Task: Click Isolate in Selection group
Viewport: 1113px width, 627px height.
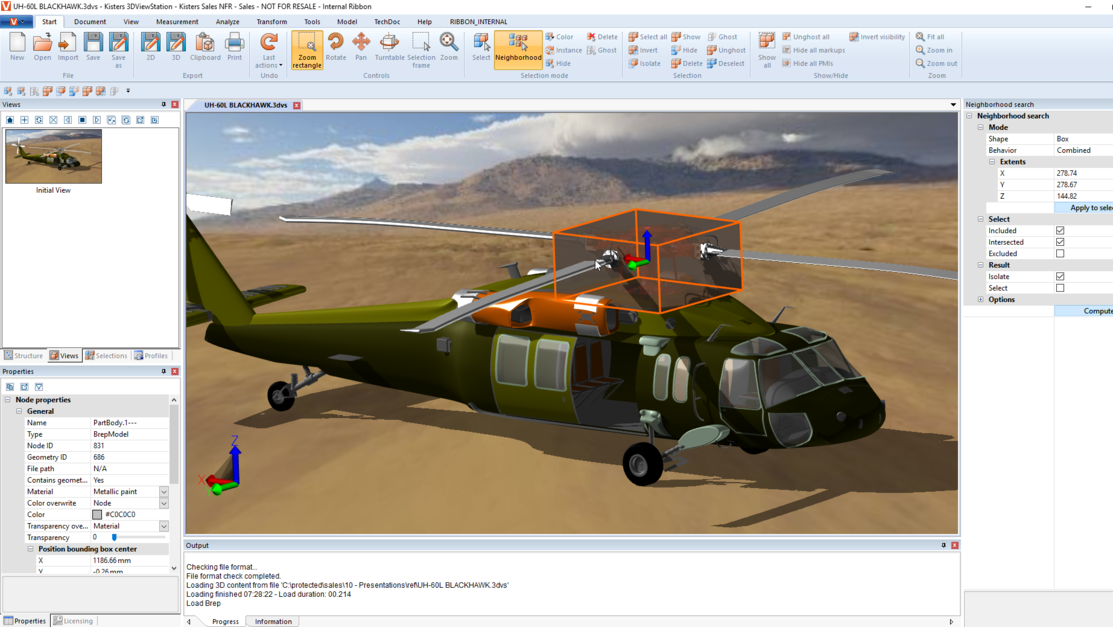Action: click(x=645, y=63)
